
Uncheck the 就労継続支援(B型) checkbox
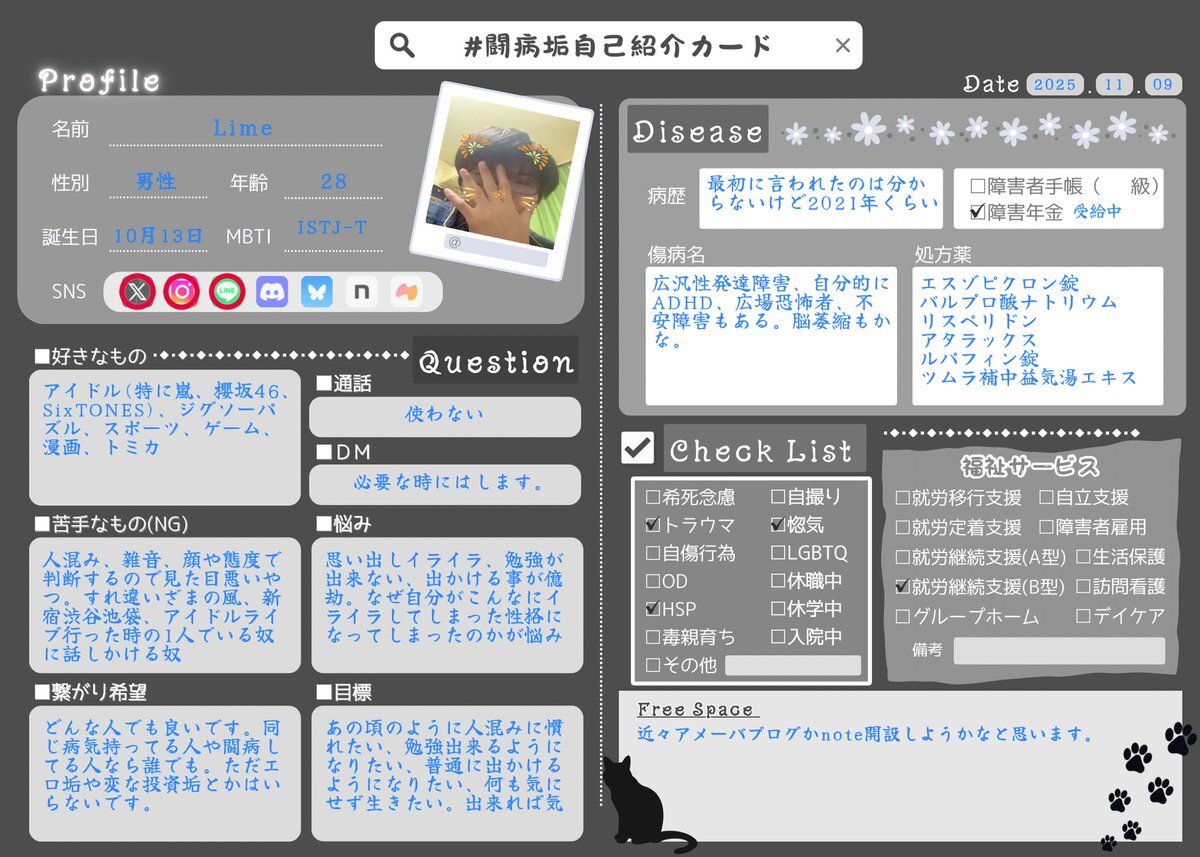coord(902,587)
